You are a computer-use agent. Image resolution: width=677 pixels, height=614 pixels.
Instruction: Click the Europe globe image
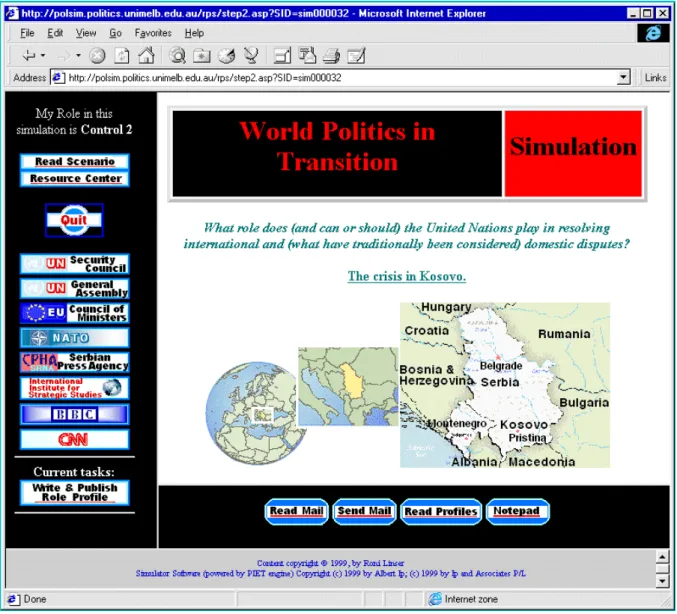(x=255, y=414)
